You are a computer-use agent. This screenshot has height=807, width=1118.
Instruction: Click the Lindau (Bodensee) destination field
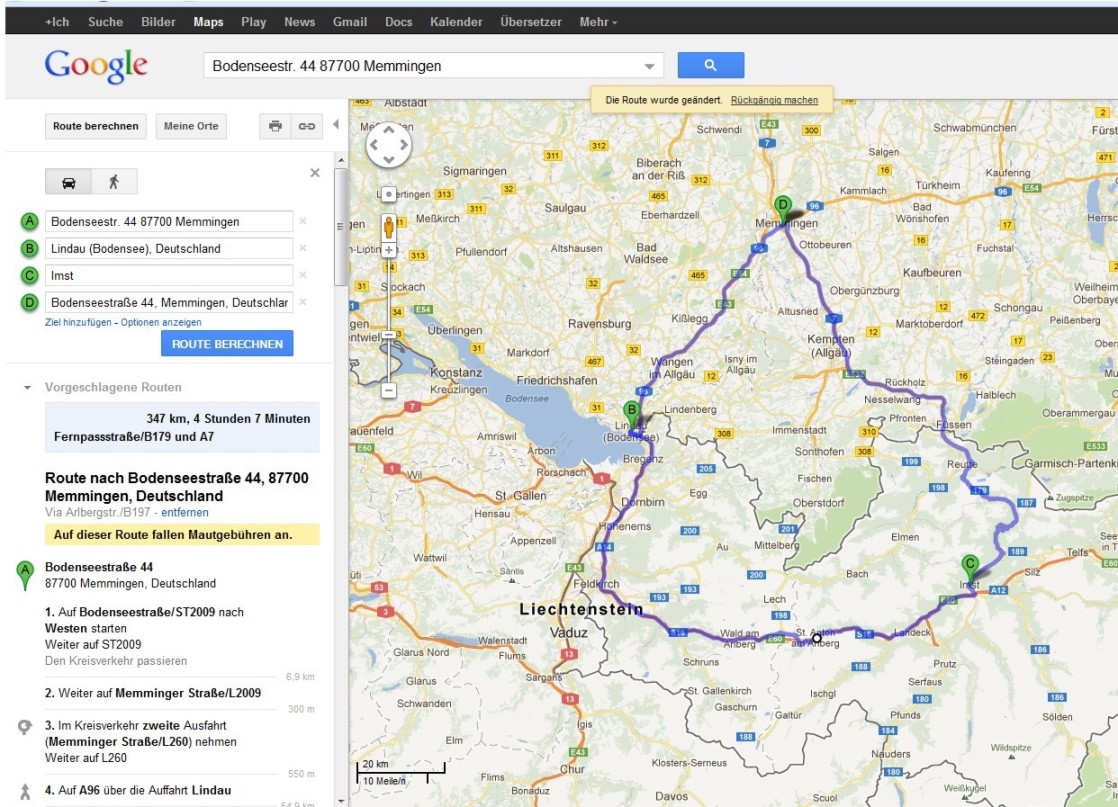coord(168,248)
